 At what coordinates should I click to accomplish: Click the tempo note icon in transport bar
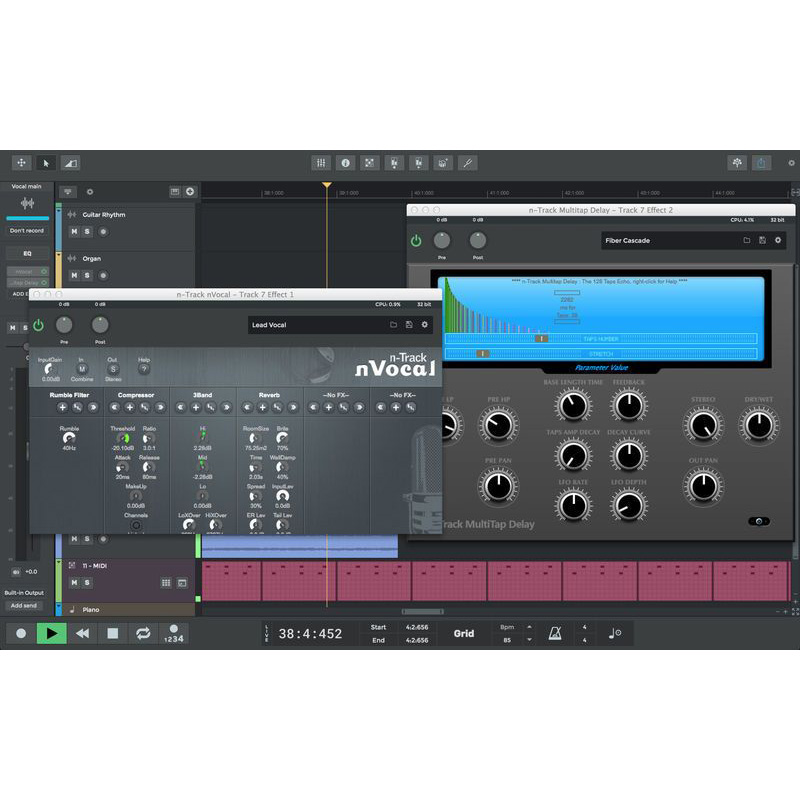615,633
